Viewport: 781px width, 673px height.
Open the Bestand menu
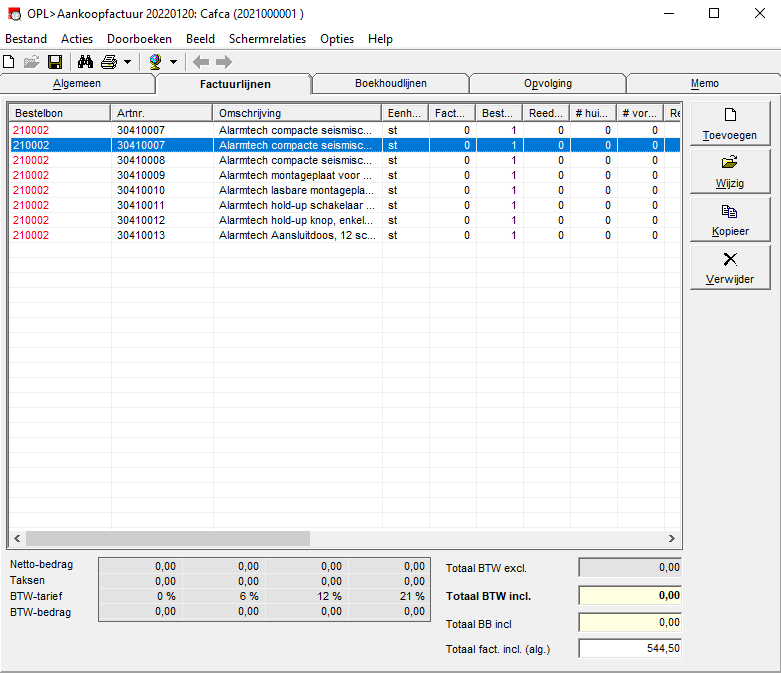click(26, 39)
